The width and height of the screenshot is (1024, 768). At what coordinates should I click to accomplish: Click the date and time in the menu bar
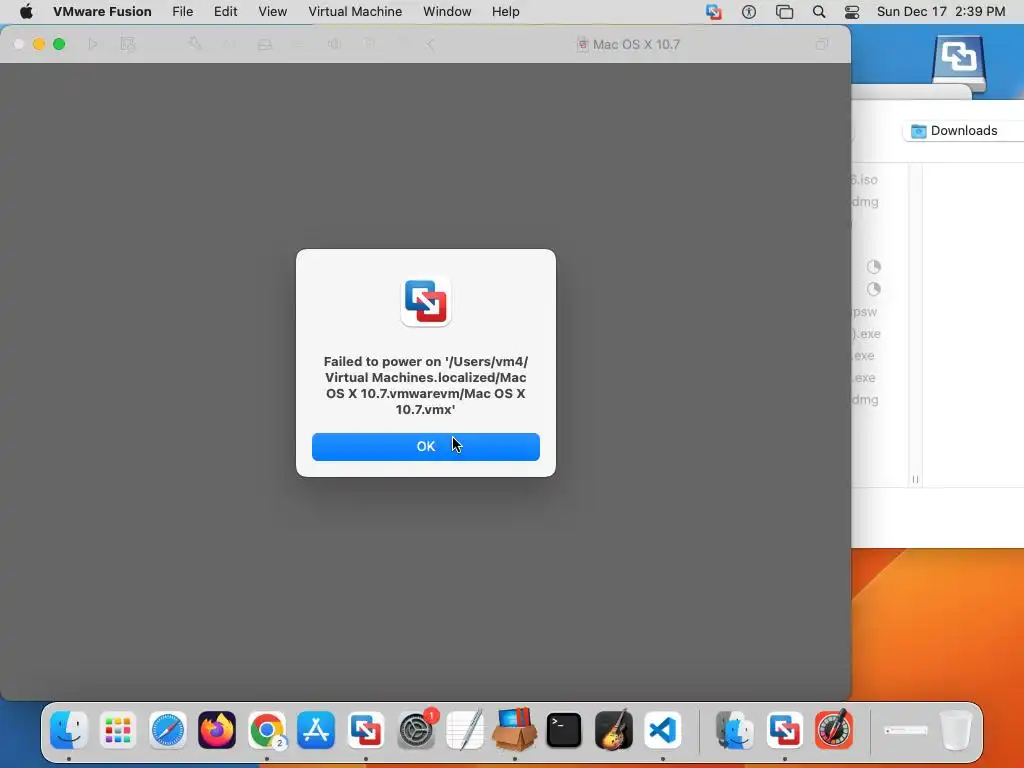[x=940, y=12]
